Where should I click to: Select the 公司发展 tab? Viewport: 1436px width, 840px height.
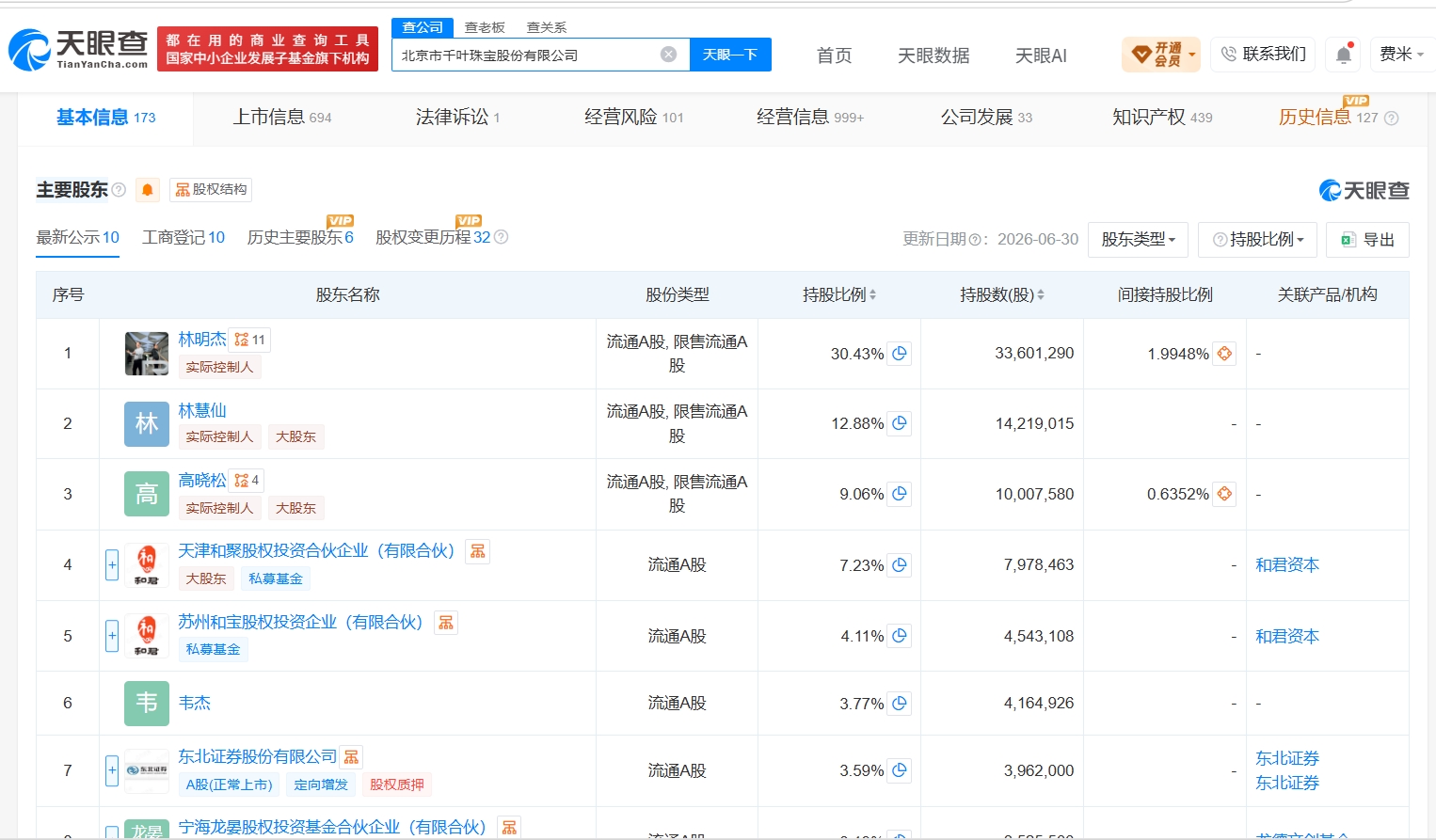[x=986, y=118]
